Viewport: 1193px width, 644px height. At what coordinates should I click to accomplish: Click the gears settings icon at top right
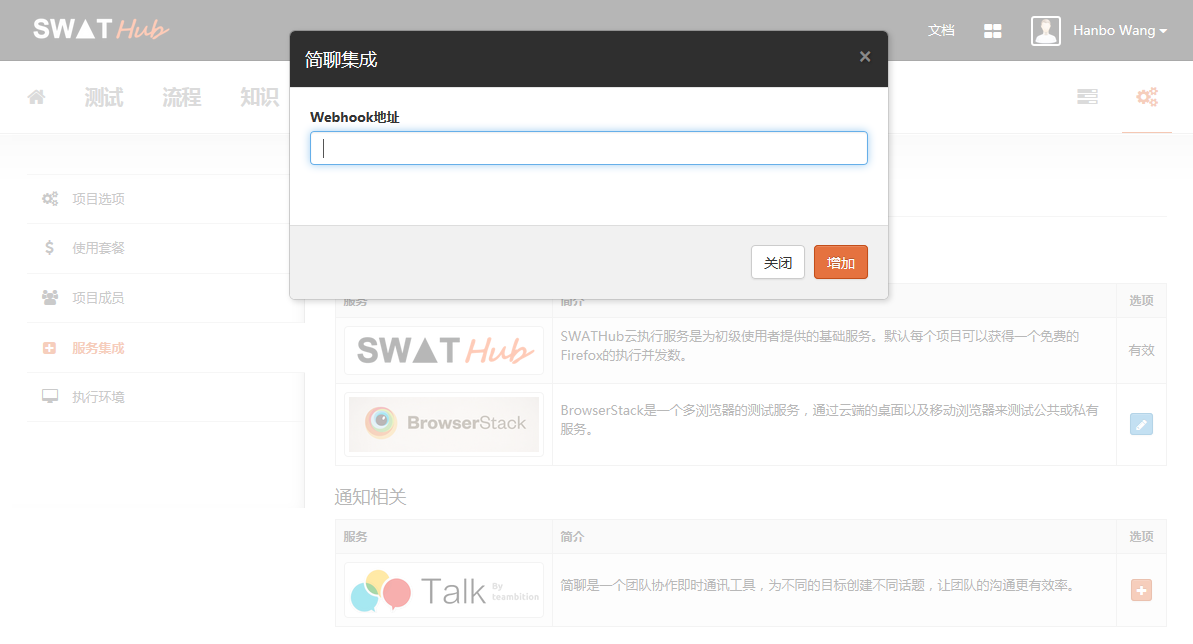(x=1147, y=97)
